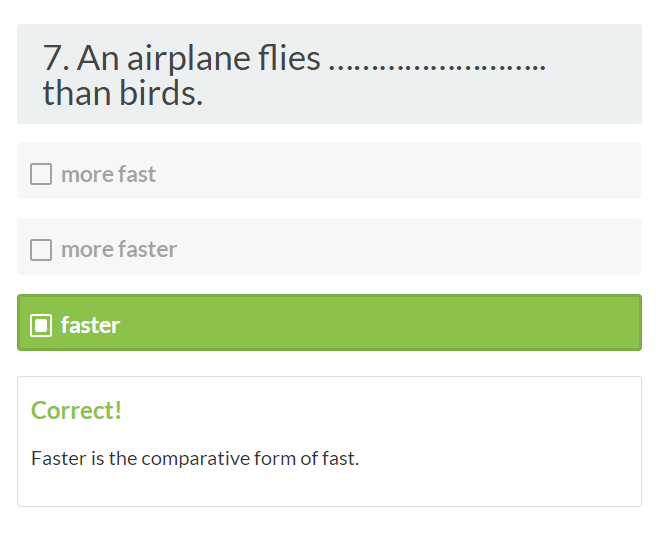Click the 'more faster' answer label
Screen dimensions: 672x533
(119, 250)
